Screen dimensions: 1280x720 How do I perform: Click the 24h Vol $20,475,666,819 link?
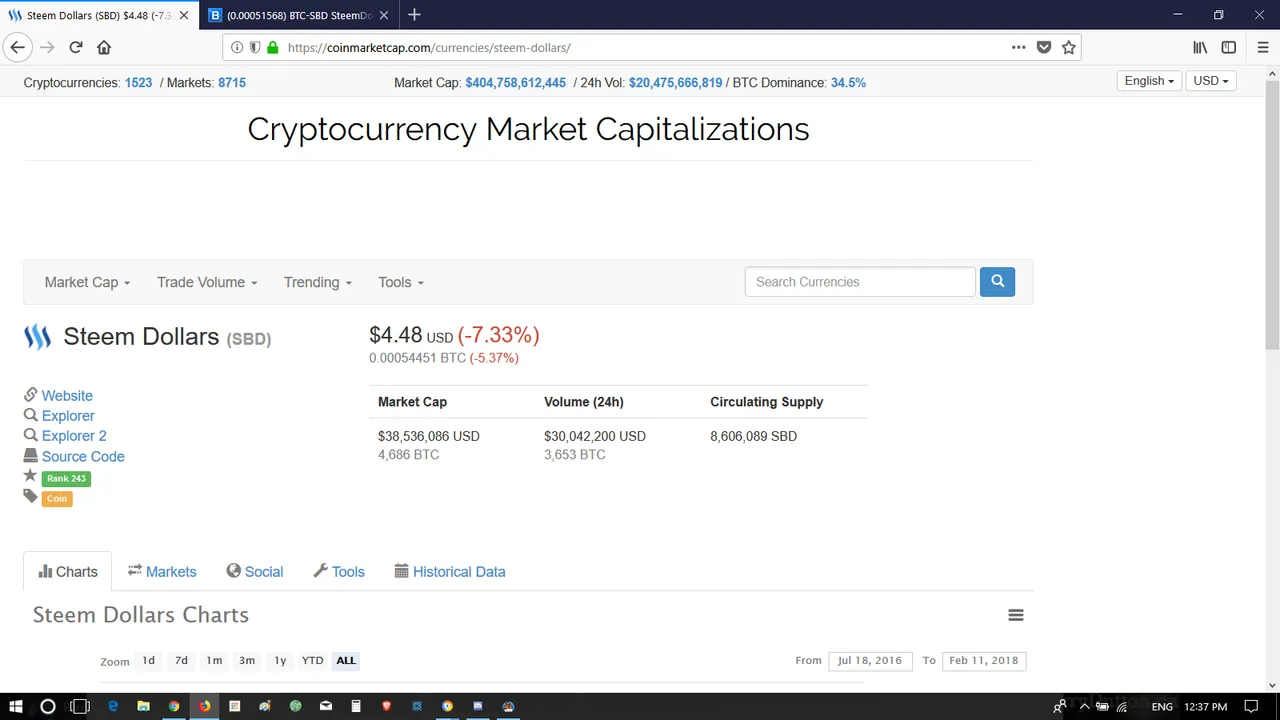(675, 83)
